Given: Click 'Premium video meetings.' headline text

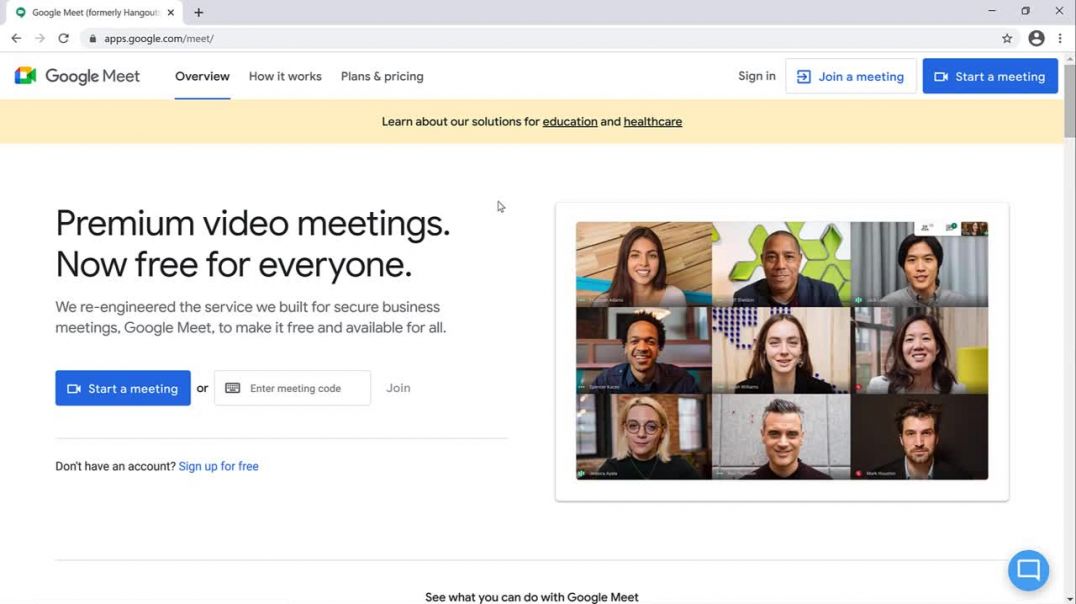Looking at the screenshot, I should (253, 224).
